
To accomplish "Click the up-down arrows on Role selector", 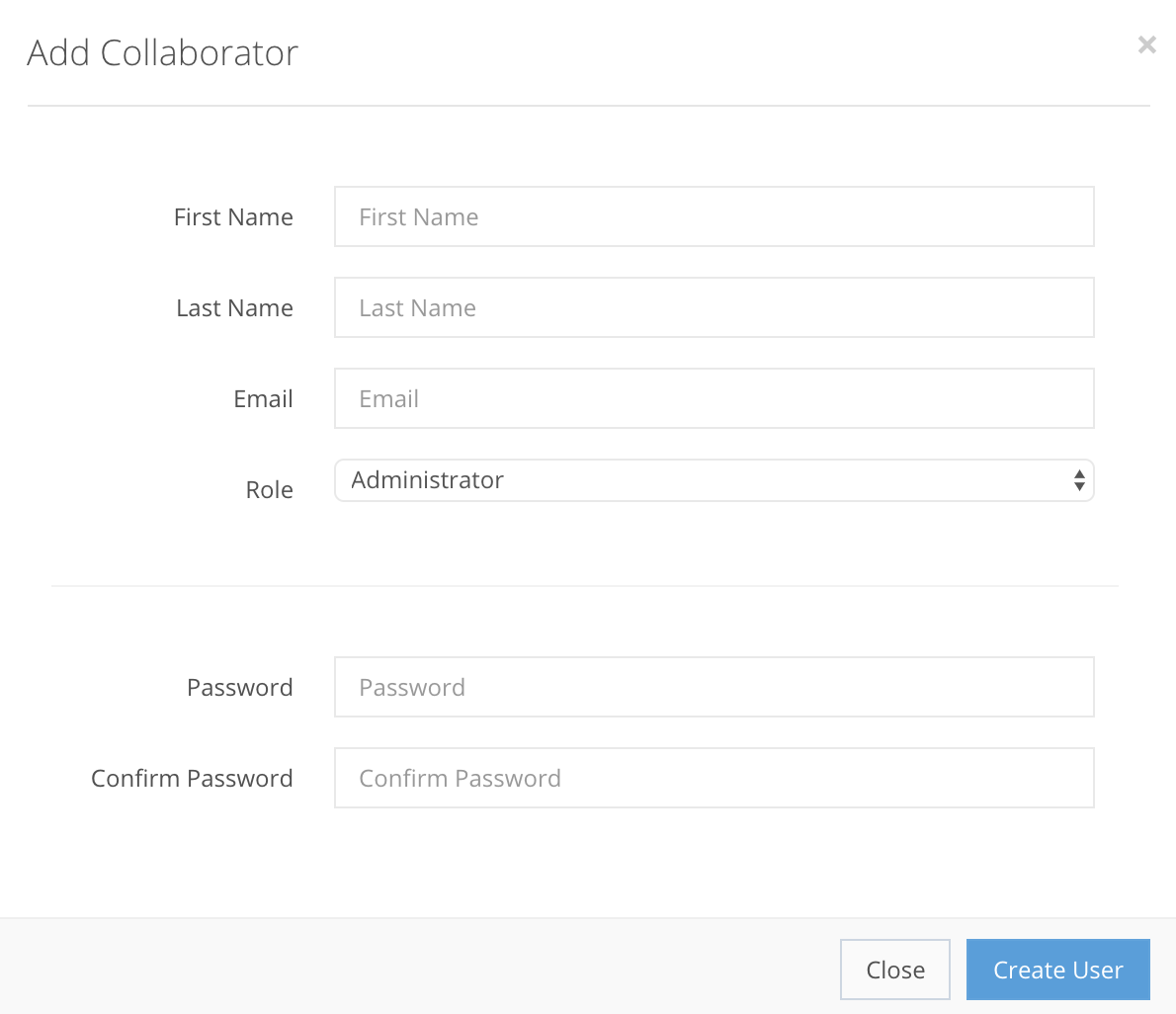I will coord(1078,479).
